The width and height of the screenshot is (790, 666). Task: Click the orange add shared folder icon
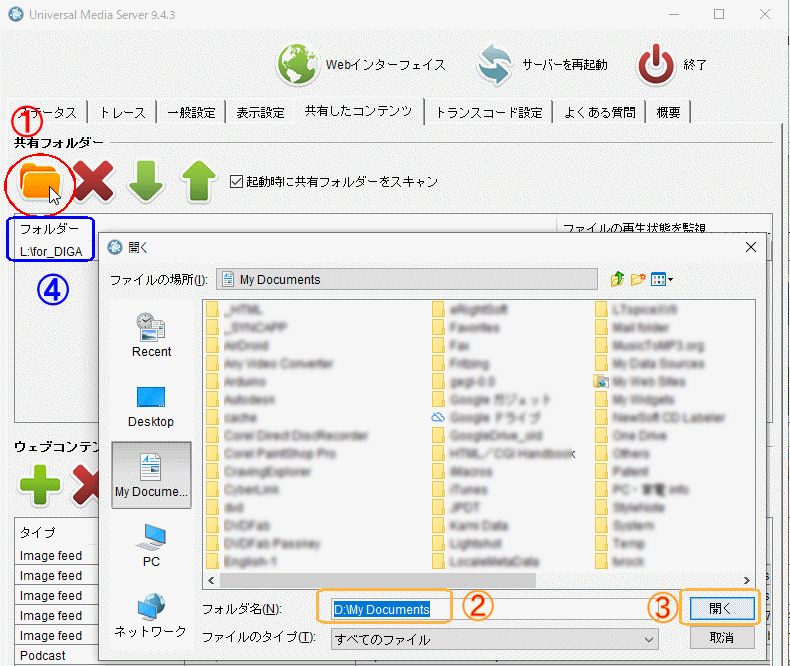point(40,182)
